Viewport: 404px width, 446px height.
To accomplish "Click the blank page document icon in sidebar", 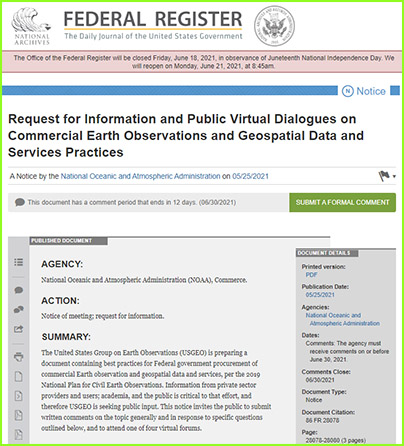I will coord(19,377).
